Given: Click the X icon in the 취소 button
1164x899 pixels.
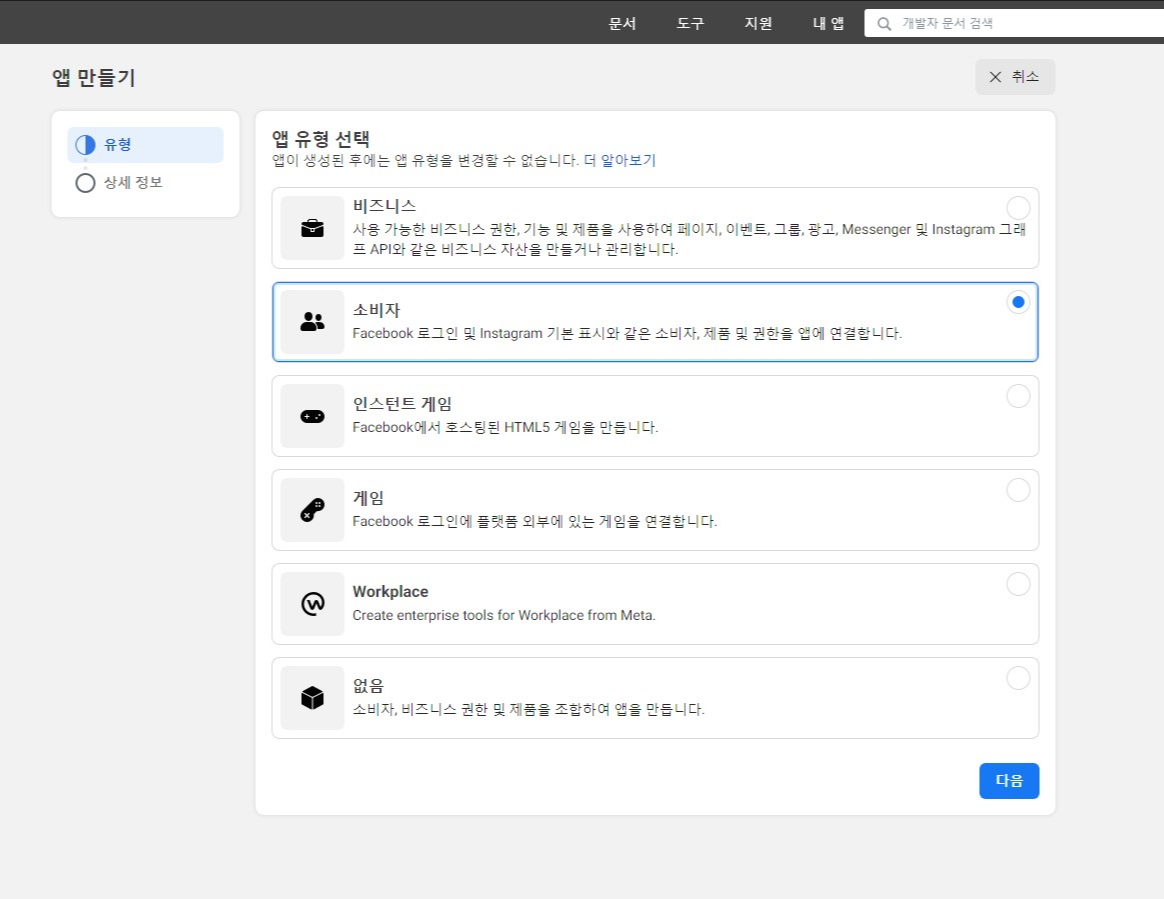Looking at the screenshot, I should pyautogui.click(x=995, y=77).
